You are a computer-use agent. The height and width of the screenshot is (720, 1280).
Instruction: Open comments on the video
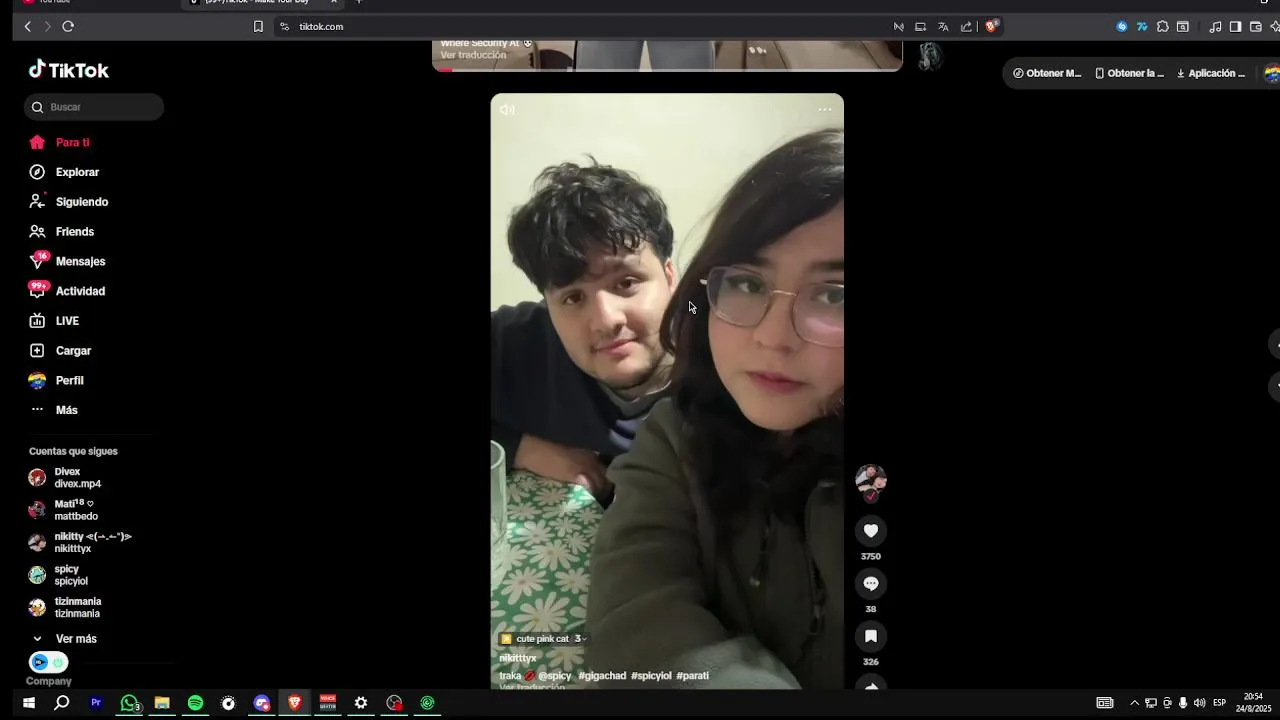(871, 584)
